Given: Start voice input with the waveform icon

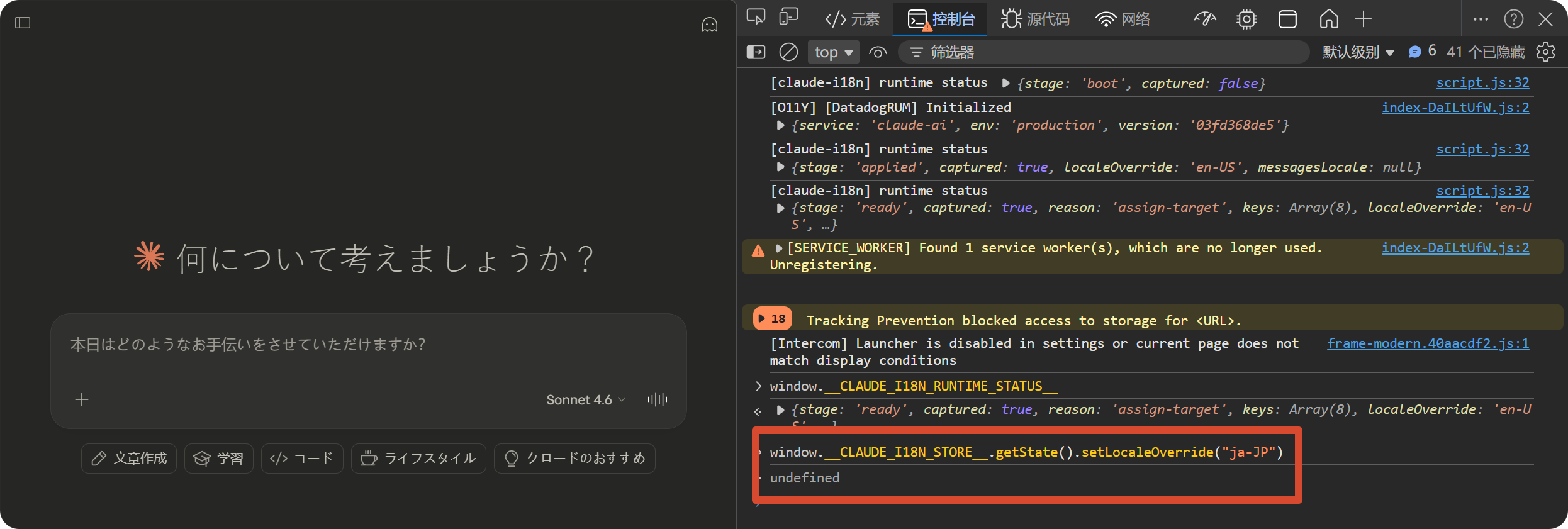Looking at the screenshot, I should [x=658, y=399].
